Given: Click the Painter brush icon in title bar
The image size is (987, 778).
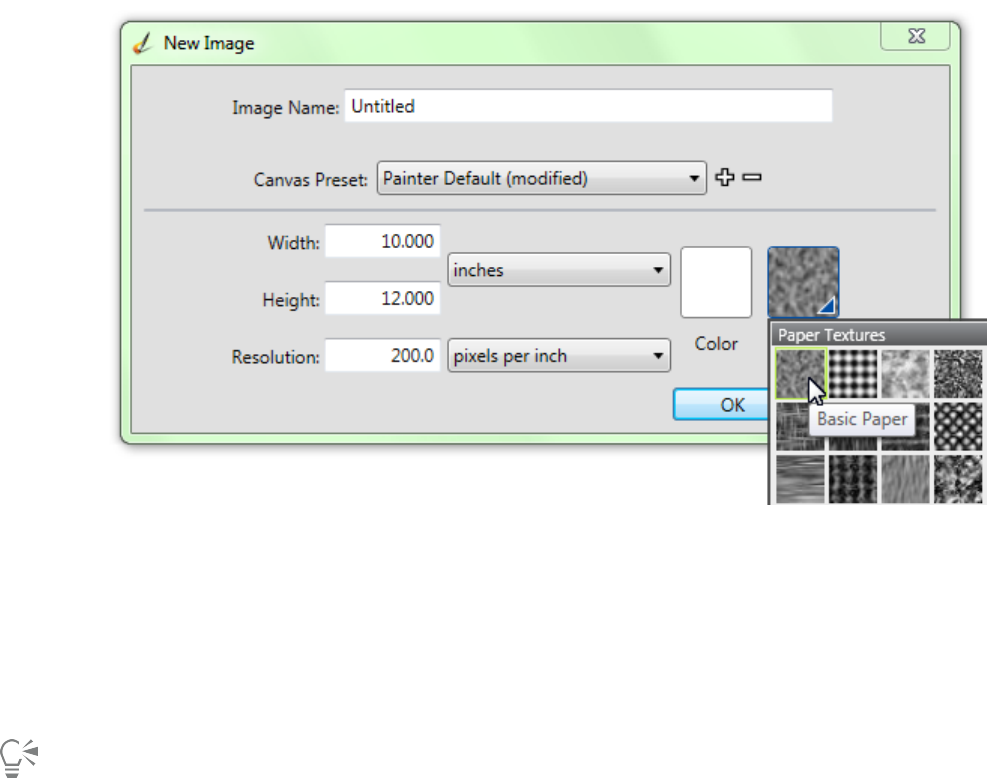Looking at the screenshot, I should click(x=143, y=43).
